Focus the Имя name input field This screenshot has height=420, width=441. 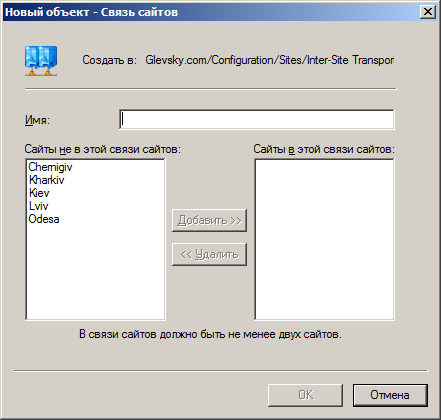[257, 119]
